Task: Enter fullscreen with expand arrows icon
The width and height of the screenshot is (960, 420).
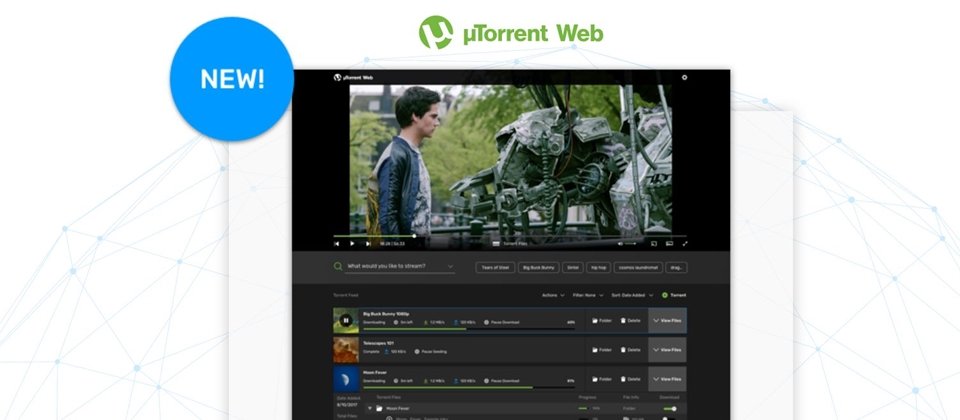Action: click(684, 244)
